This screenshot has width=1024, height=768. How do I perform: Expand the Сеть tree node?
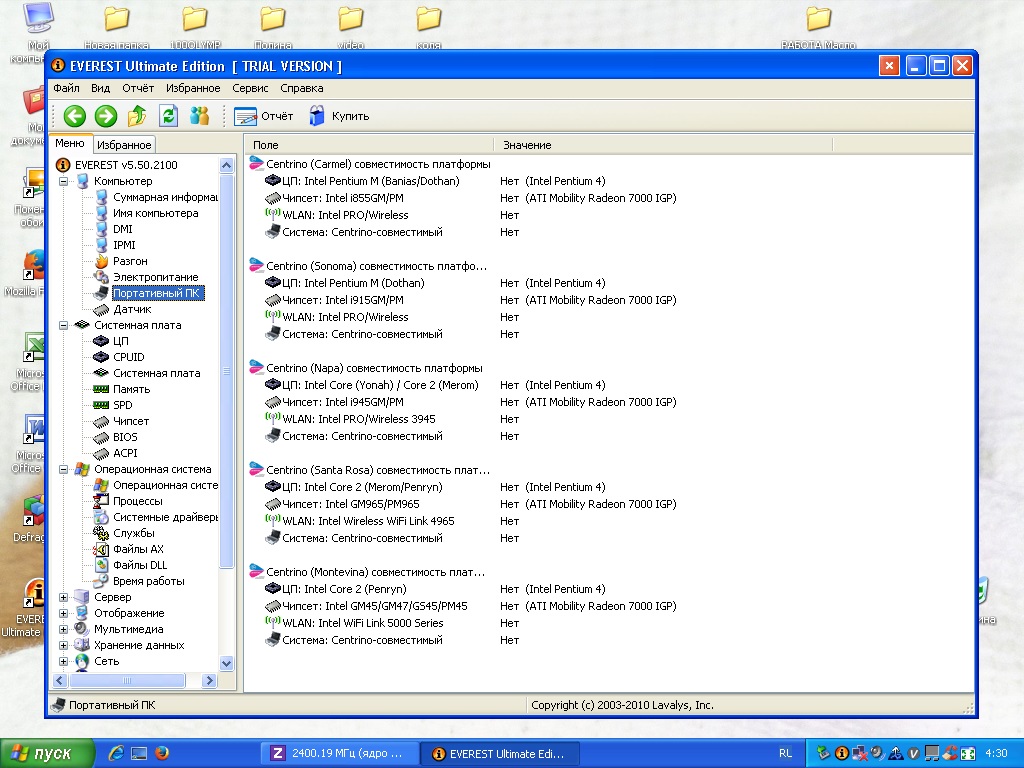tap(63, 662)
